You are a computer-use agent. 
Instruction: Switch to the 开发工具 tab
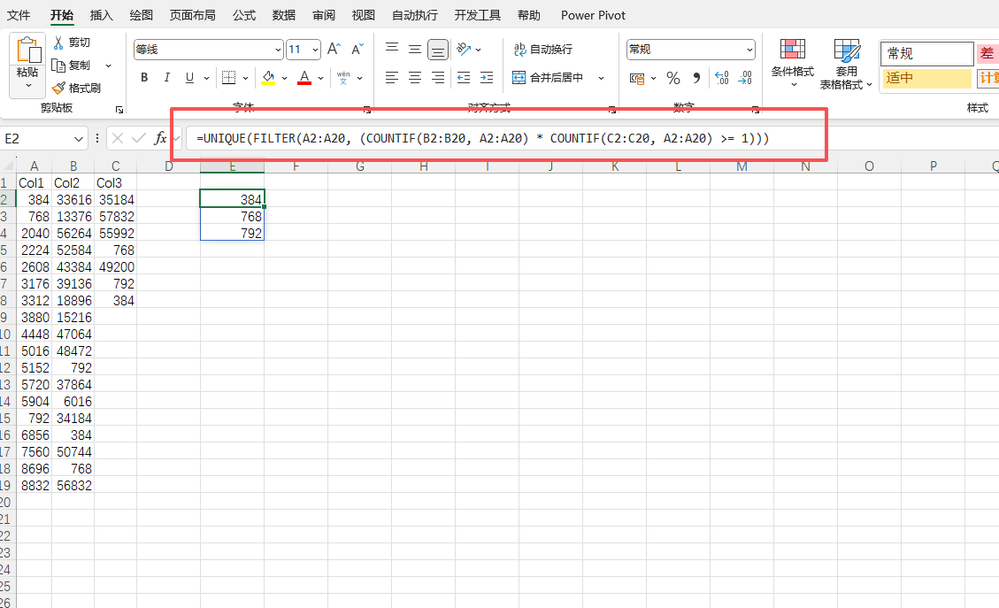477,15
